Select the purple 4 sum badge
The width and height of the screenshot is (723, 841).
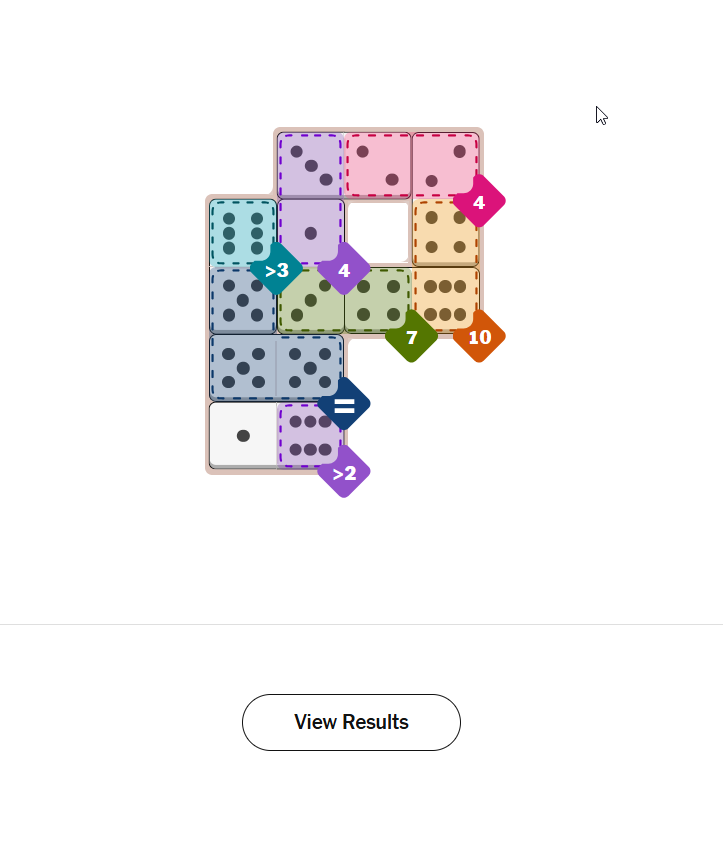coord(344,270)
